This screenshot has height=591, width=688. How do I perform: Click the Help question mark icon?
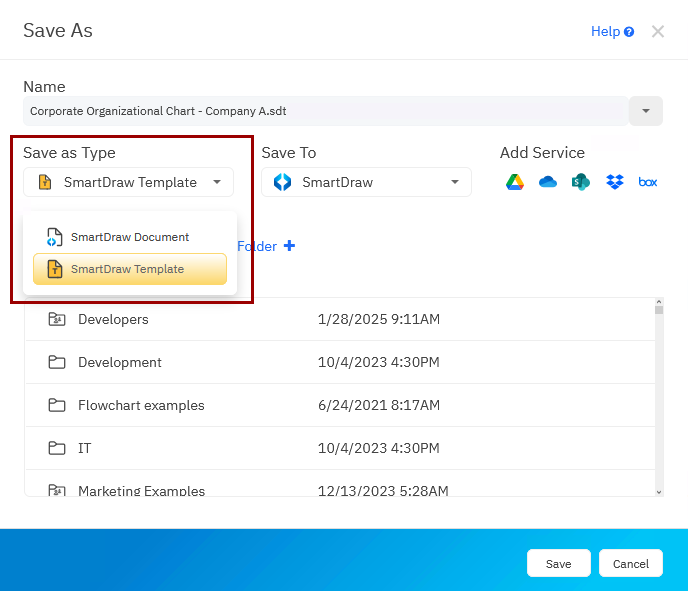pos(629,32)
